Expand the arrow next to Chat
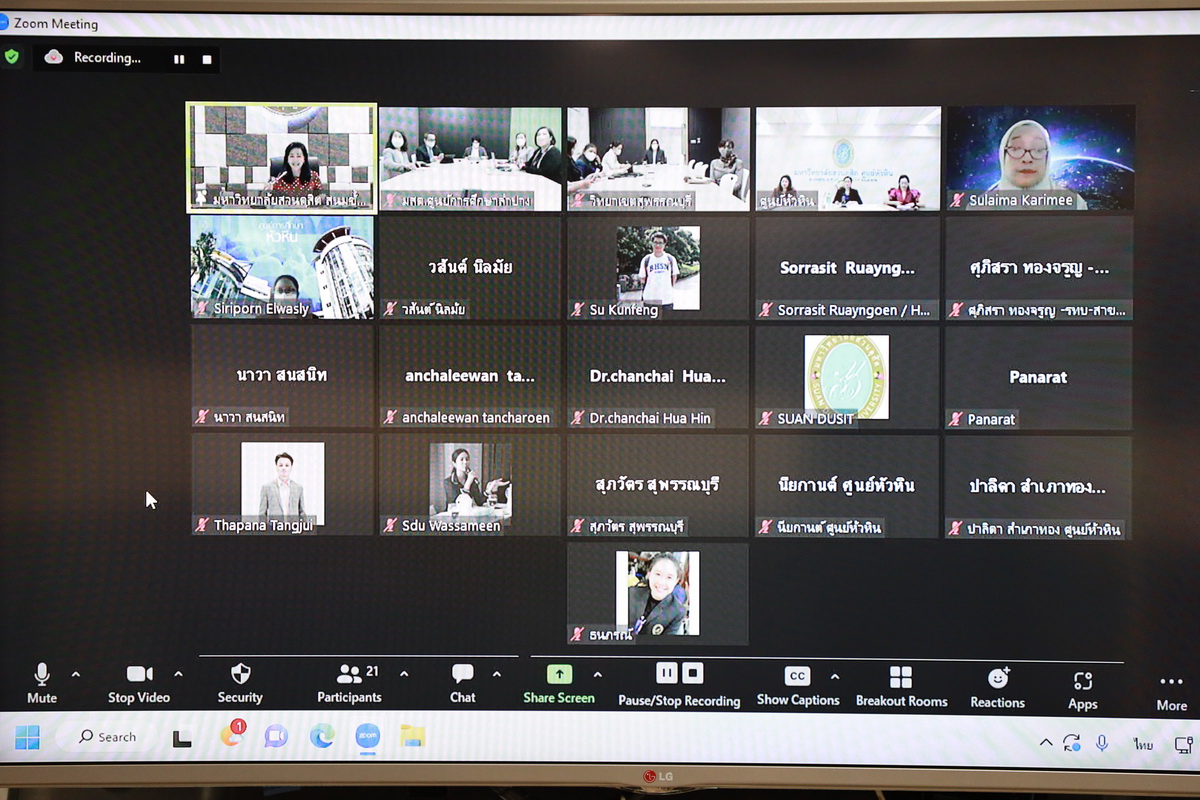The width and height of the screenshot is (1200, 800). [497, 674]
